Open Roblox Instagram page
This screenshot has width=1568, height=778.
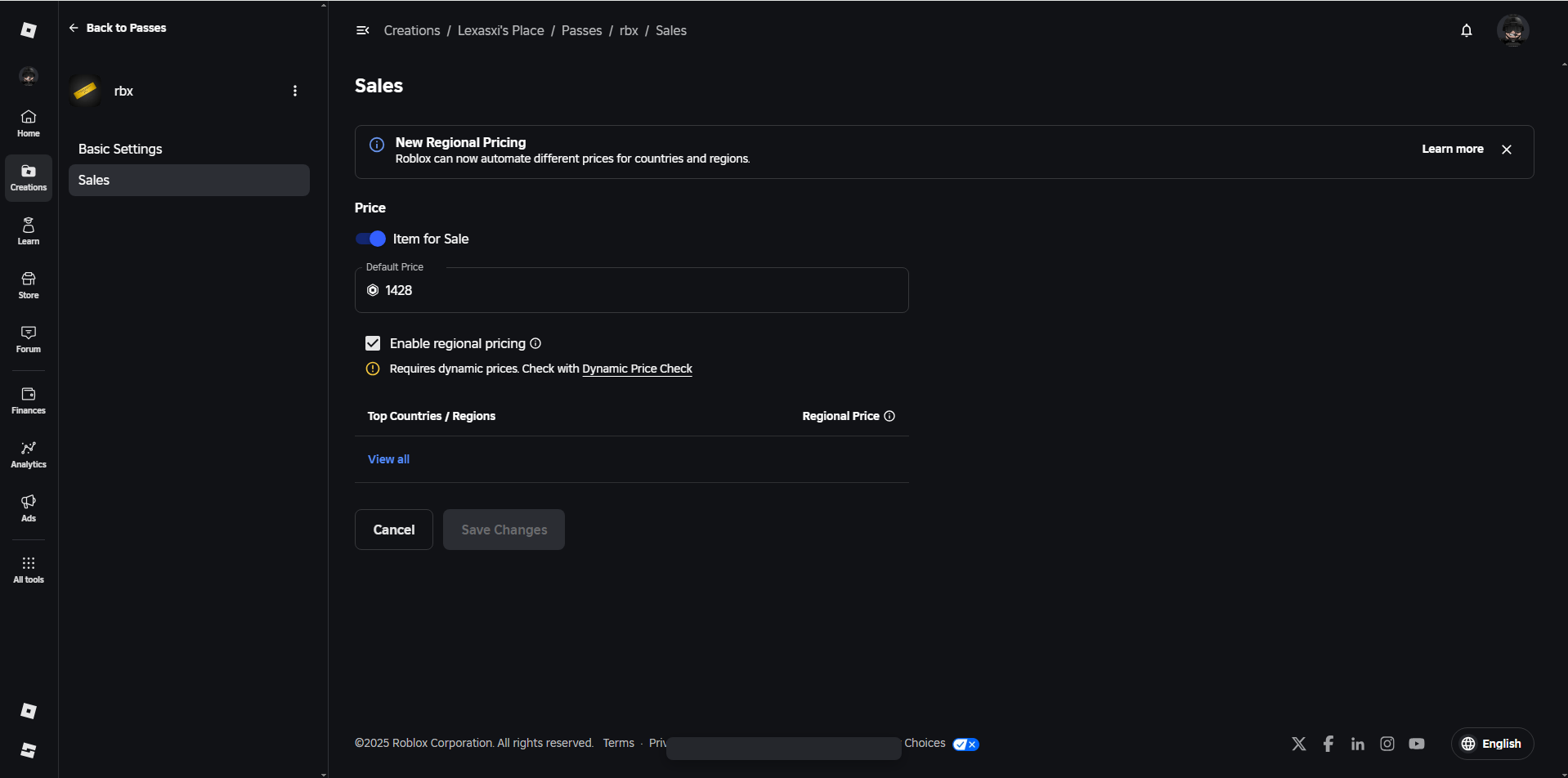(1387, 744)
